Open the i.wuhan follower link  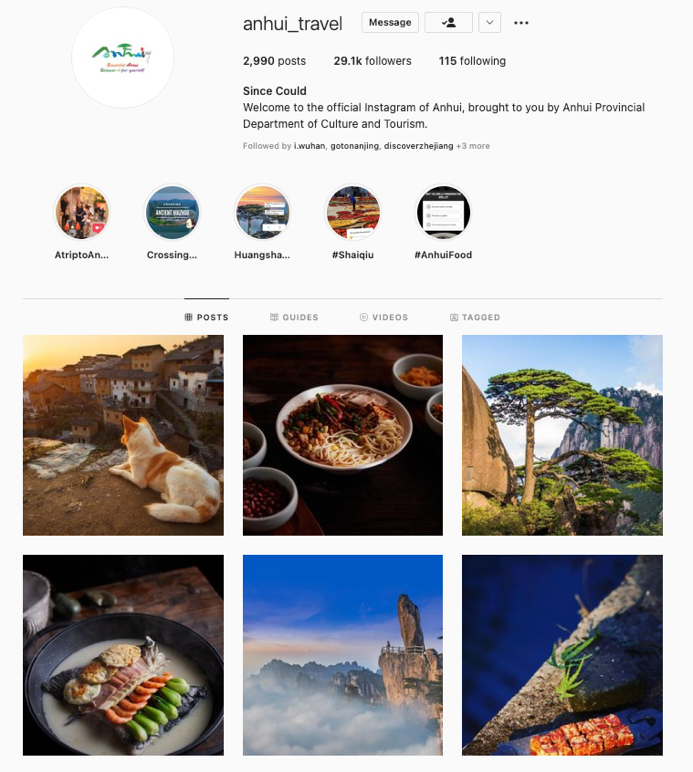point(310,146)
